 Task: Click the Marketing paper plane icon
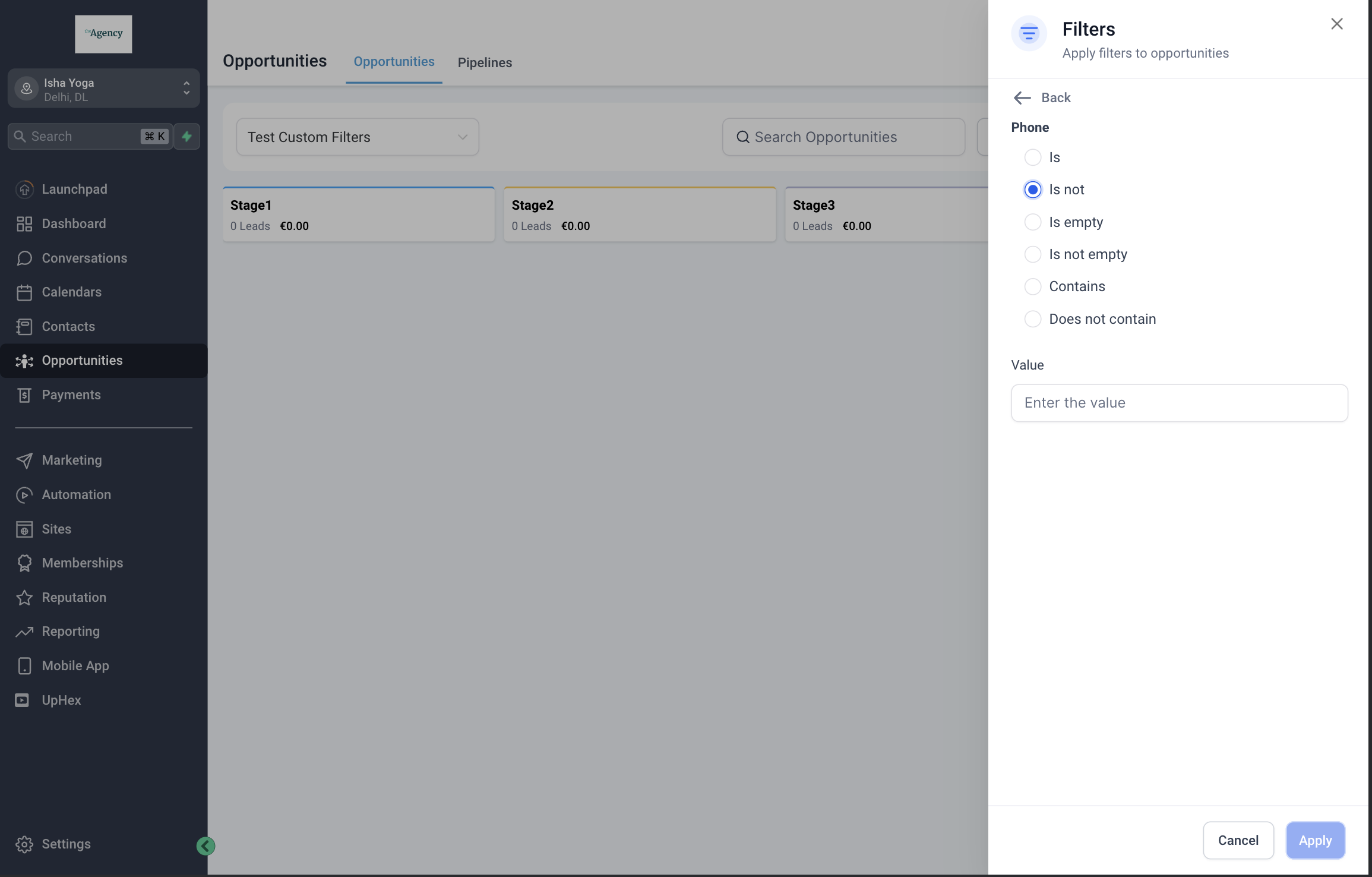24,460
